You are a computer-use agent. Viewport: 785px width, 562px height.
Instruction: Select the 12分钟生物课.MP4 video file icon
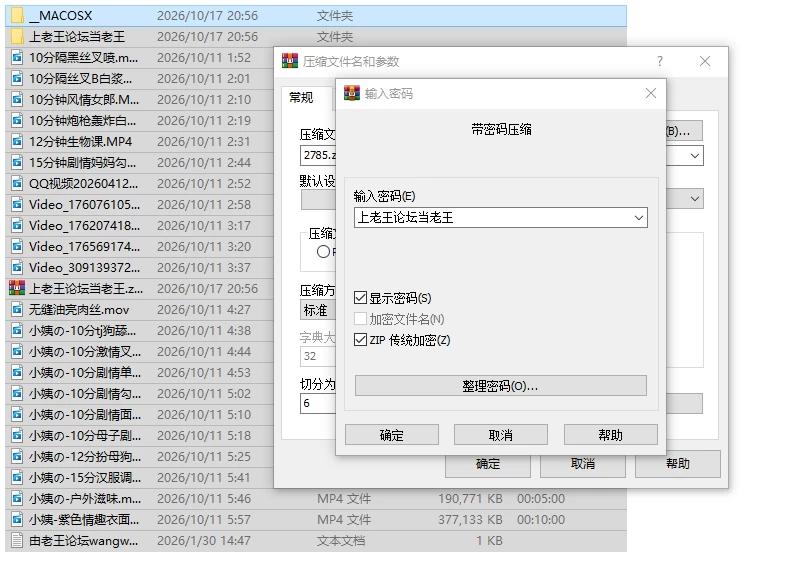click(17, 142)
